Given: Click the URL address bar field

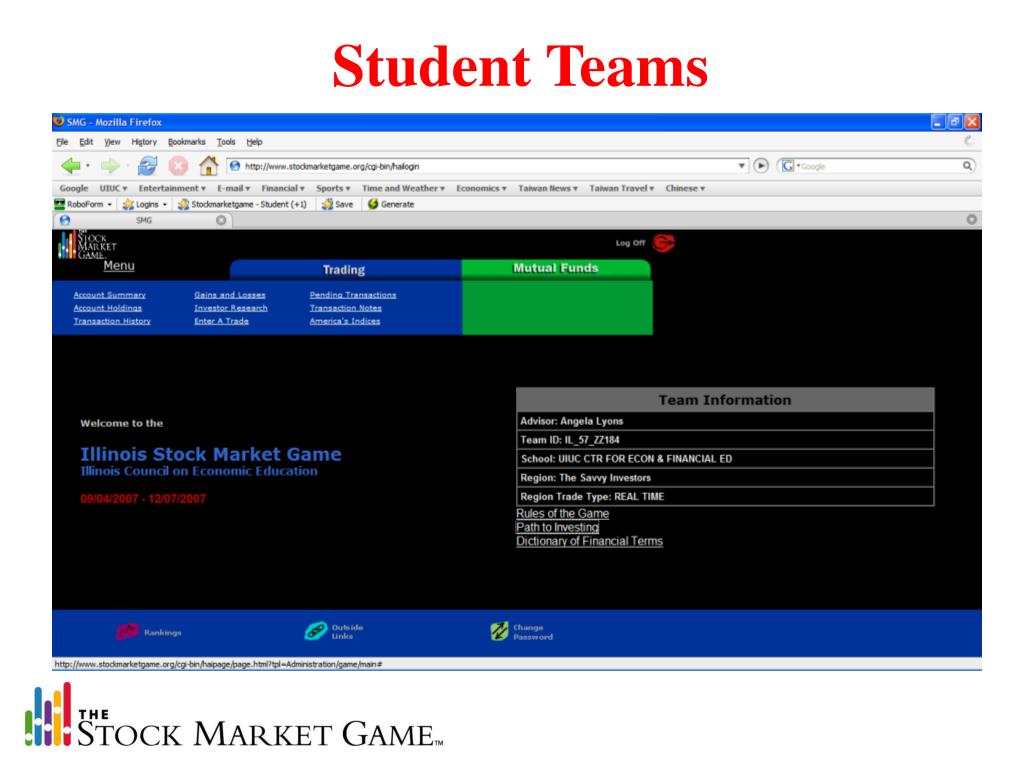Looking at the screenshot, I should point(488,166).
